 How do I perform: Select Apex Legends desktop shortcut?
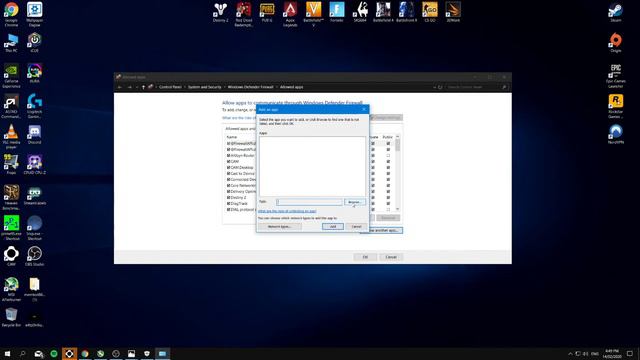(x=290, y=14)
